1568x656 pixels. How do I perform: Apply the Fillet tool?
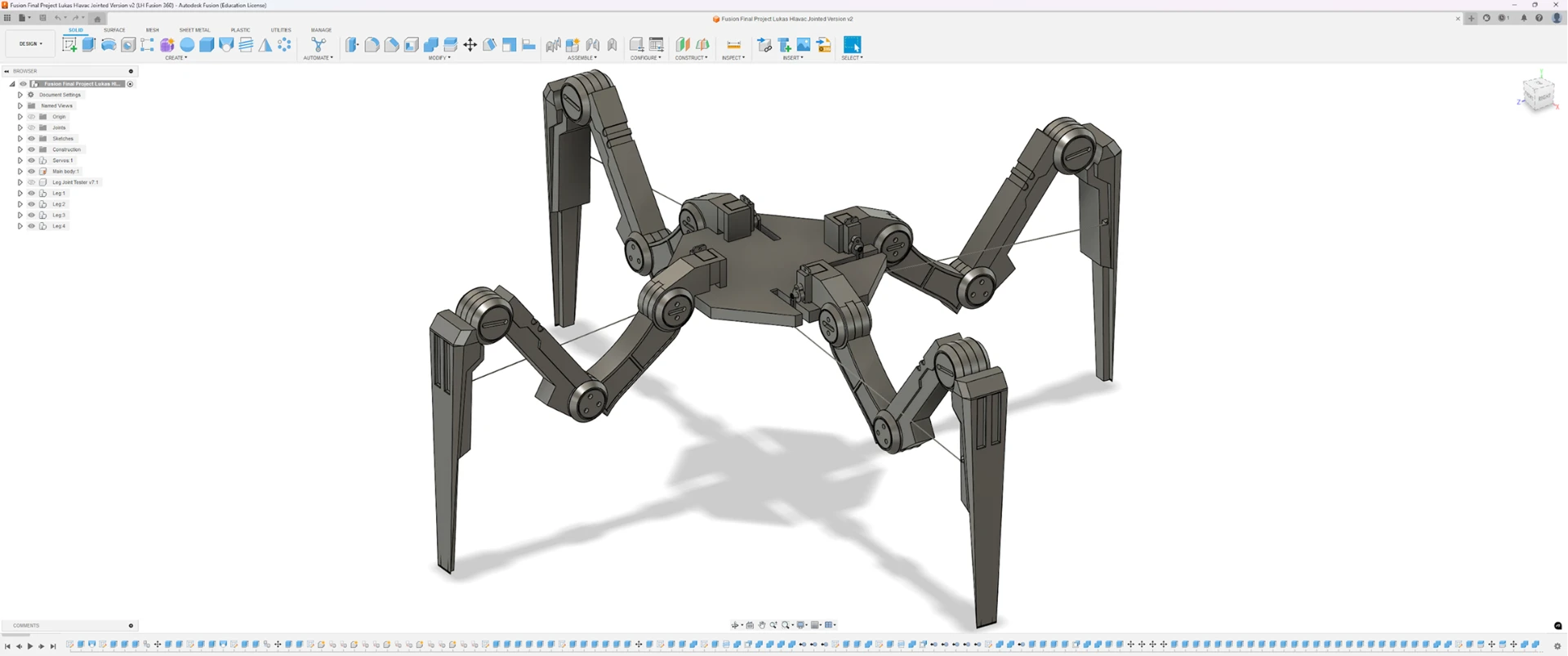[372, 45]
